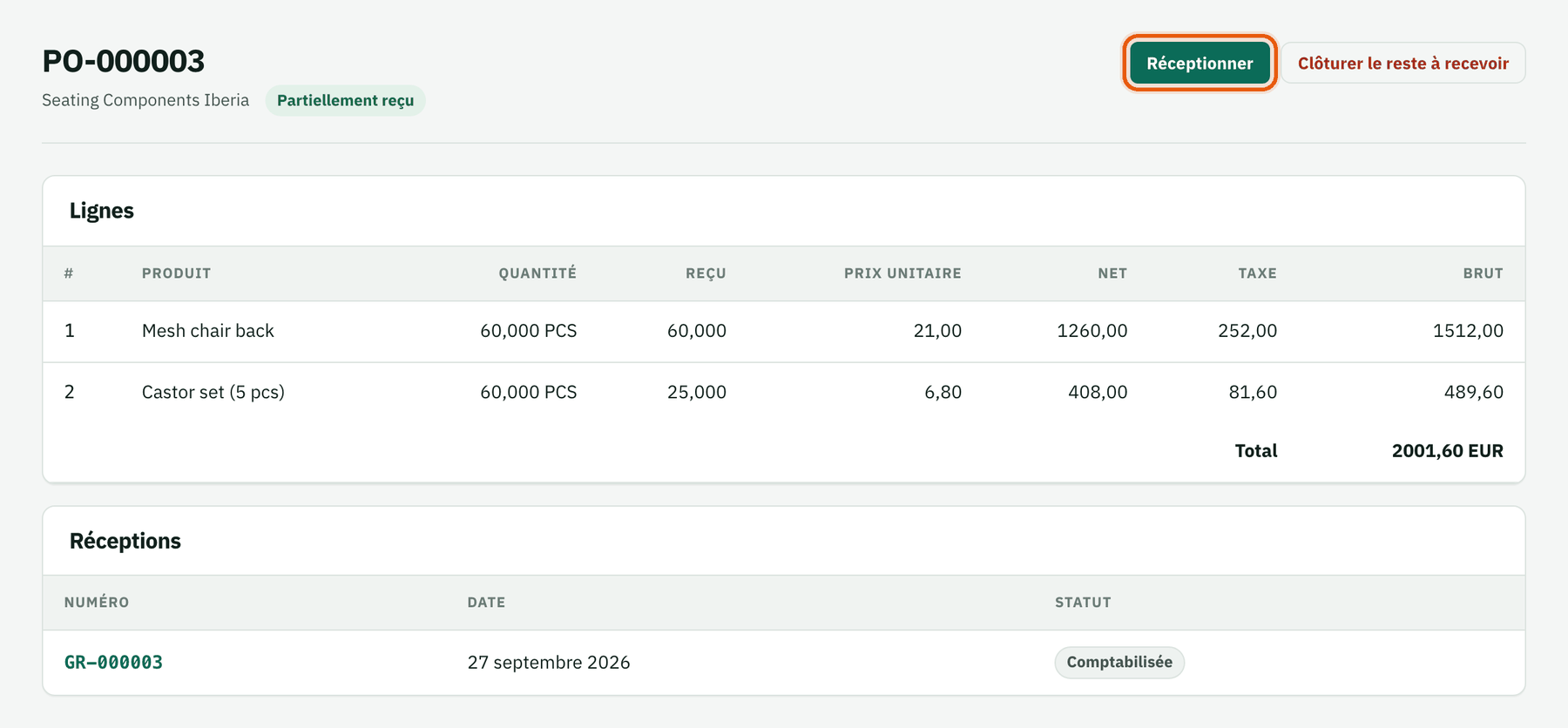Click the DATE column header
The height and width of the screenshot is (728, 1568).
[x=486, y=603]
